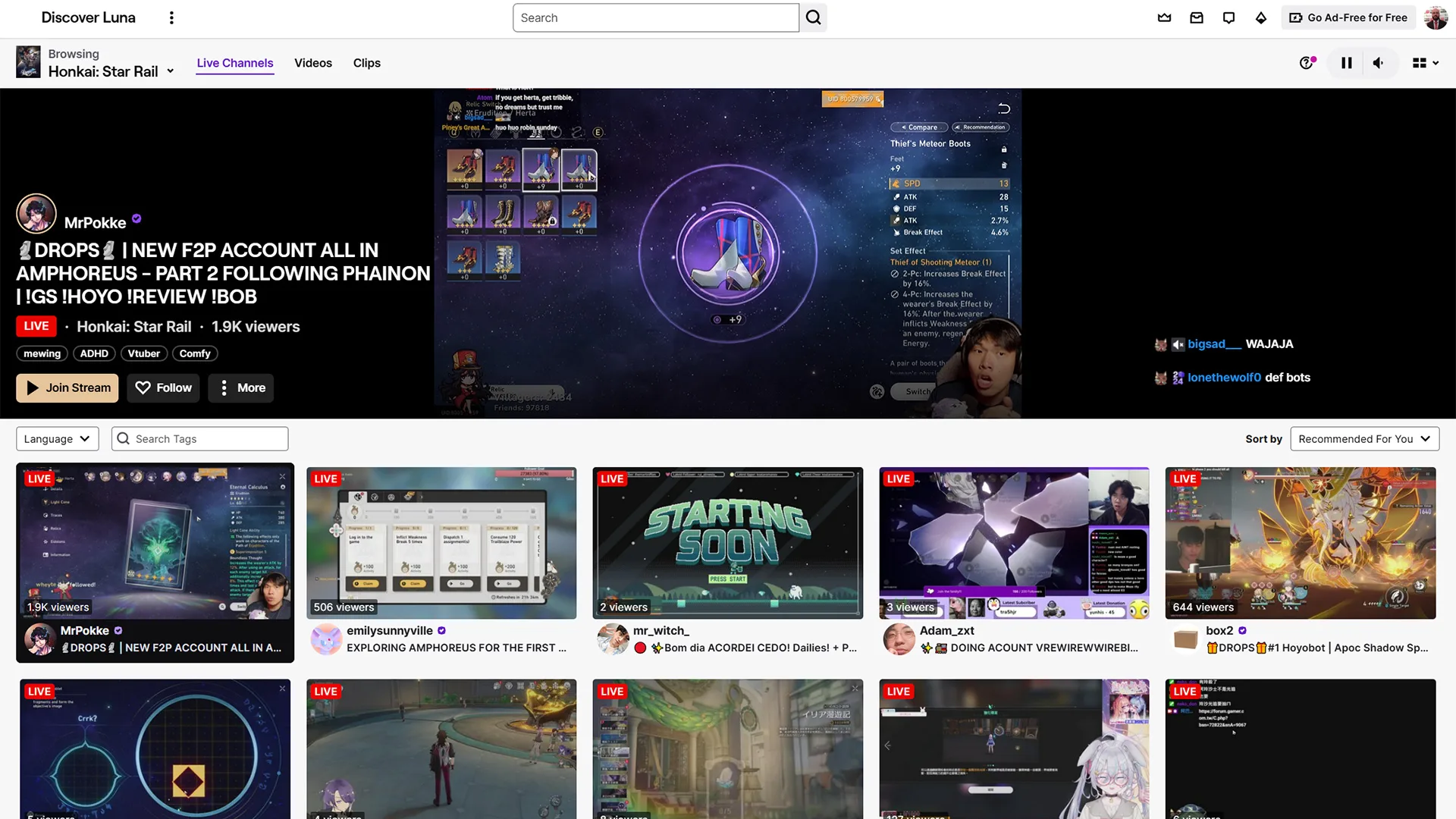
Task: Focus the top Search field
Action: click(656, 17)
